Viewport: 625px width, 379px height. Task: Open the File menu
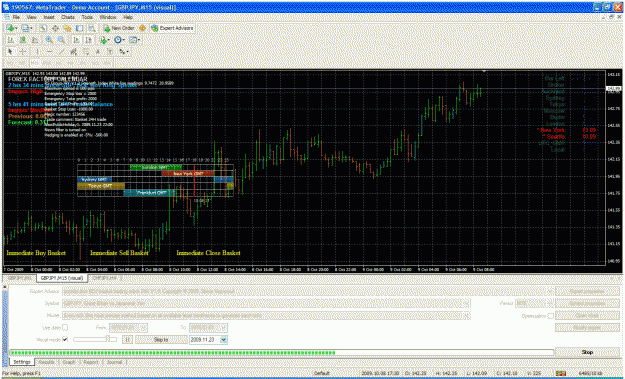pos(16,18)
